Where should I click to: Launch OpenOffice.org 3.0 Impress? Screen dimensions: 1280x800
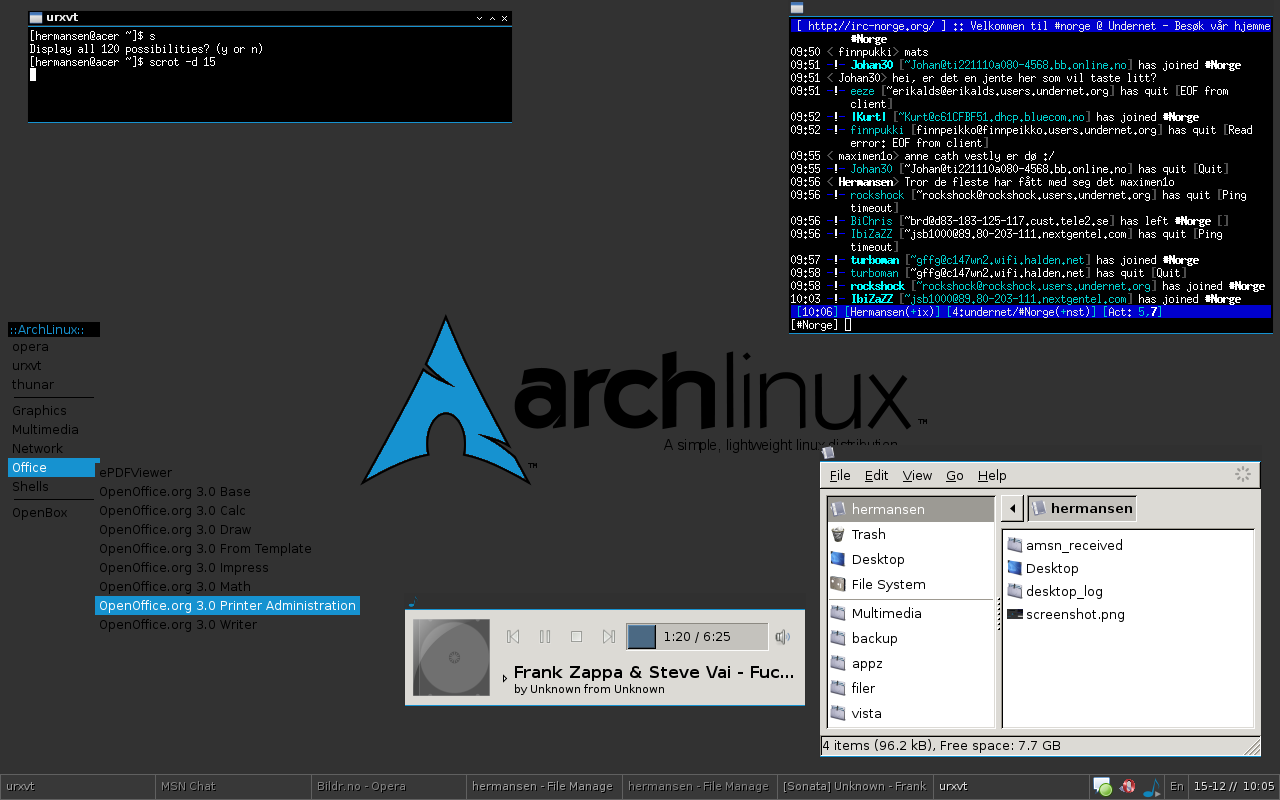pos(227,568)
